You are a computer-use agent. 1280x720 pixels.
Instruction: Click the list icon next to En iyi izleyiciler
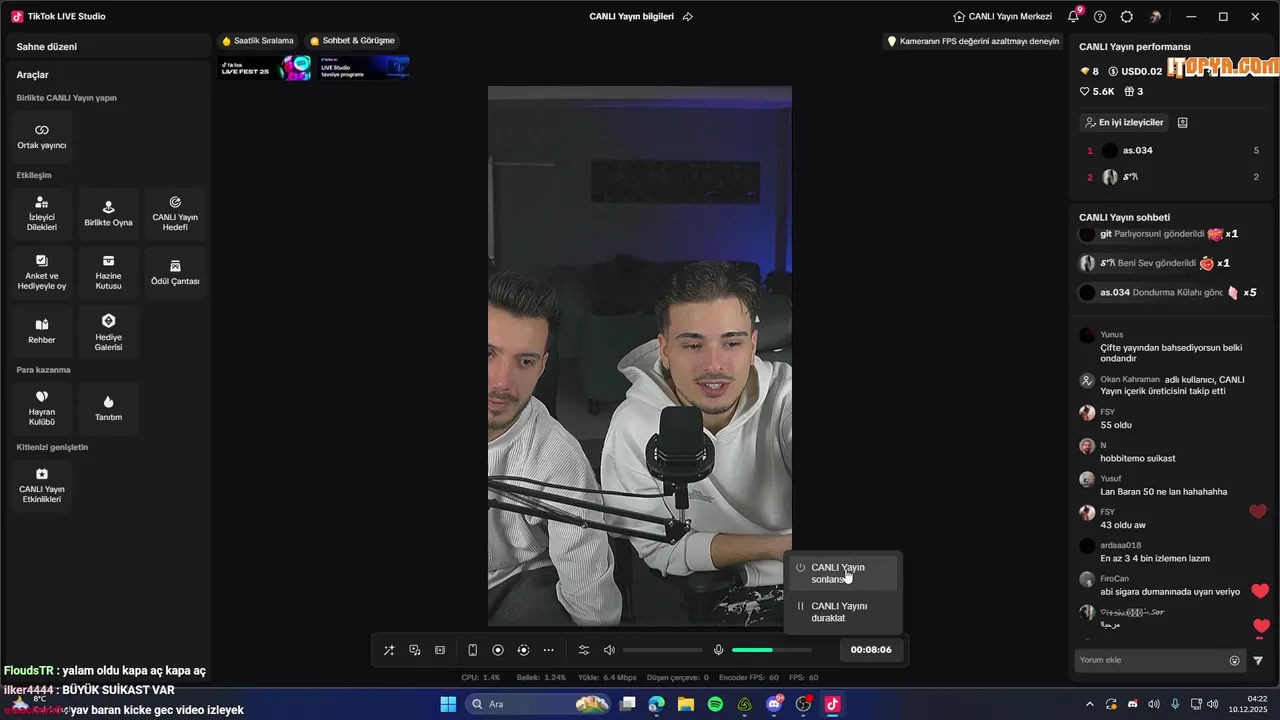point(1183,122)
